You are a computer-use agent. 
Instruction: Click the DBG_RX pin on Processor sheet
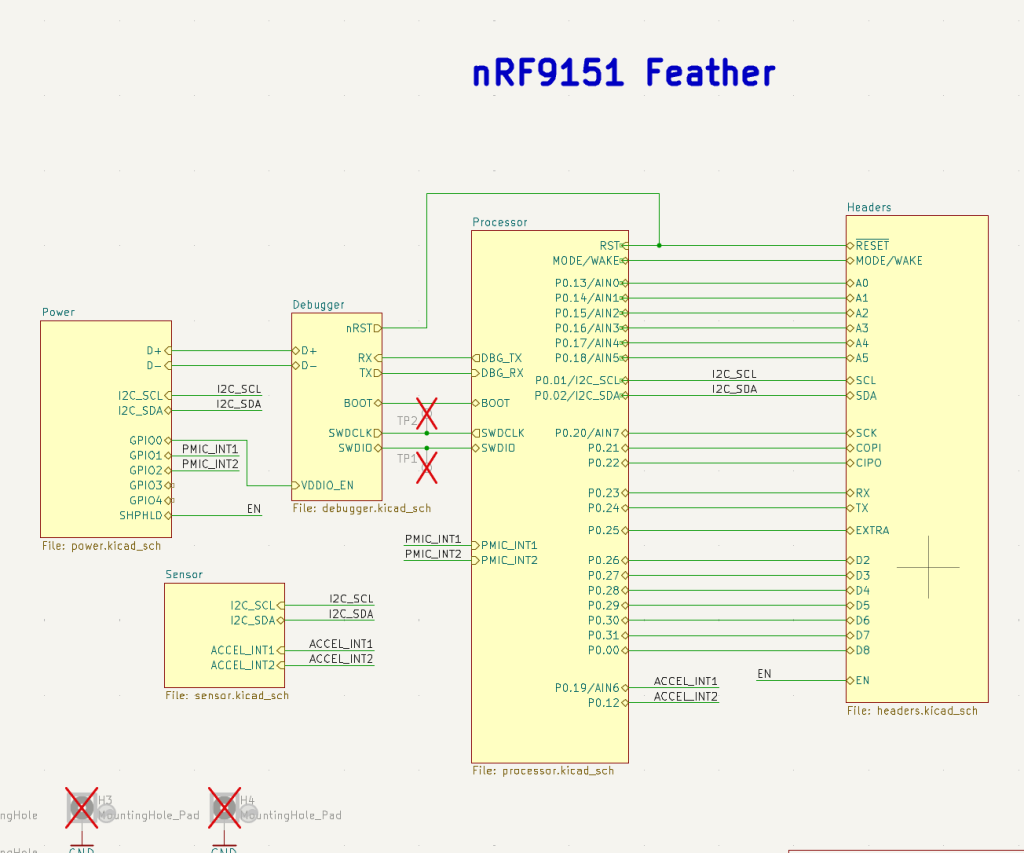click(x=498, y=373)
